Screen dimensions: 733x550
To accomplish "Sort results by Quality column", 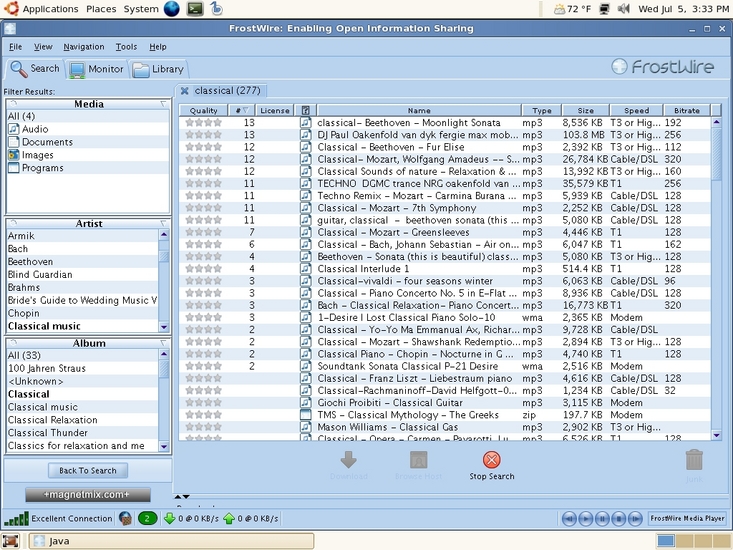I will tap(203, 110).
